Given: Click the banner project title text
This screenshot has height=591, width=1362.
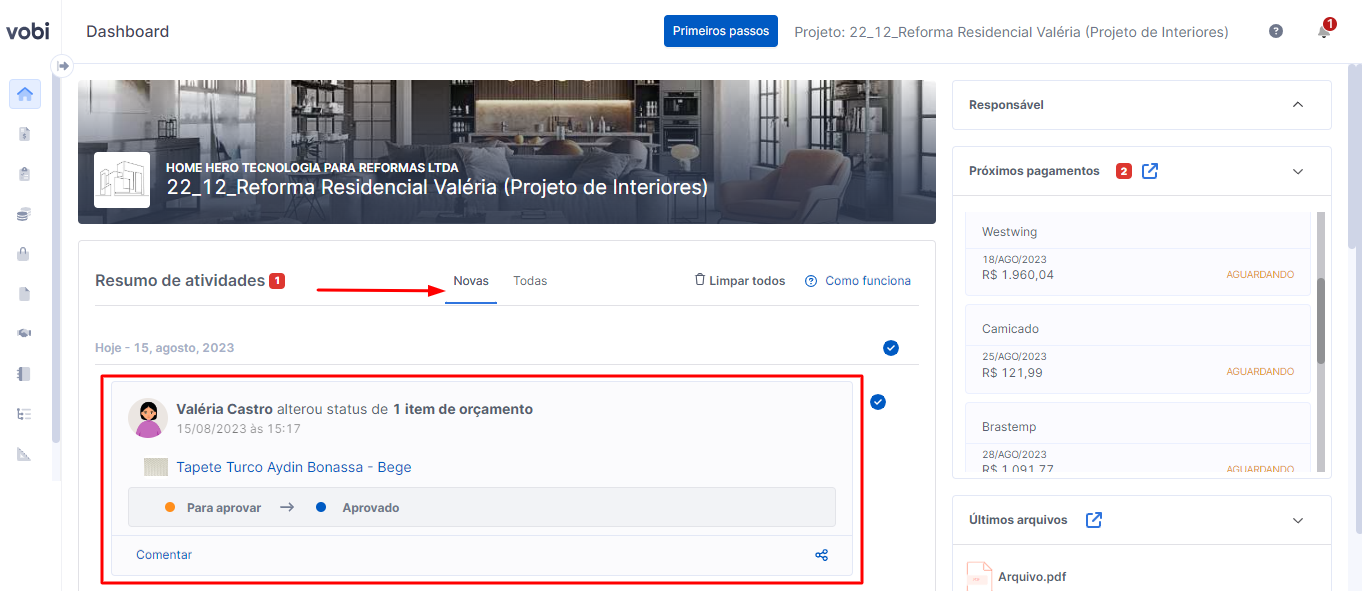Looking at the screenshot, I should [x=437, y=187].
